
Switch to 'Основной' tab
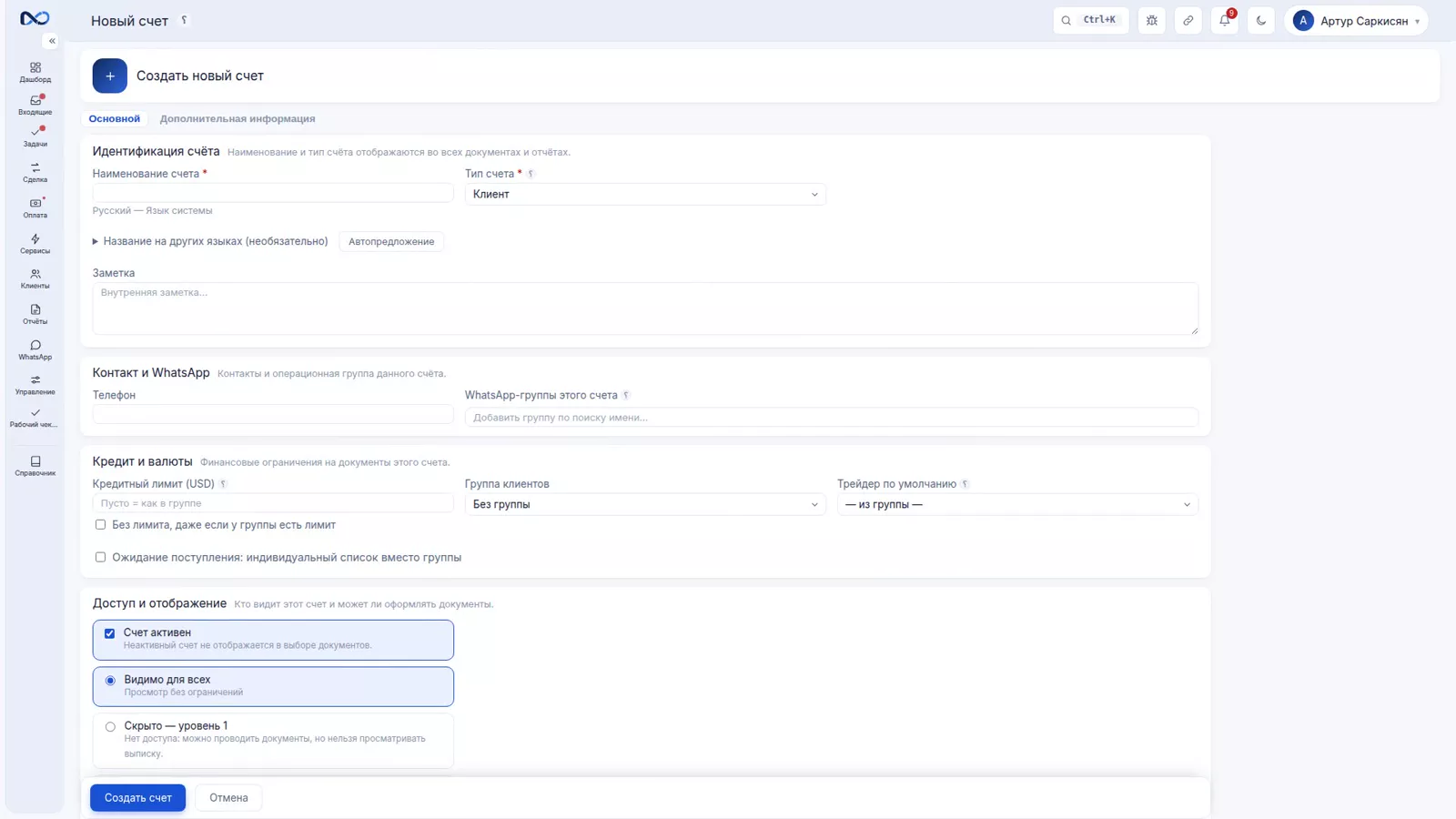tap(115, 118)
